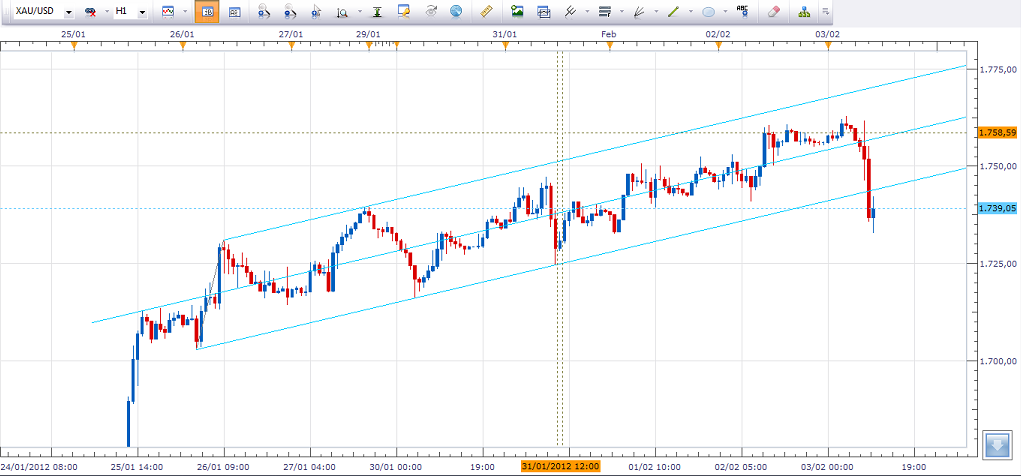
Task: Click the blue globe icon
Action: 456,12
